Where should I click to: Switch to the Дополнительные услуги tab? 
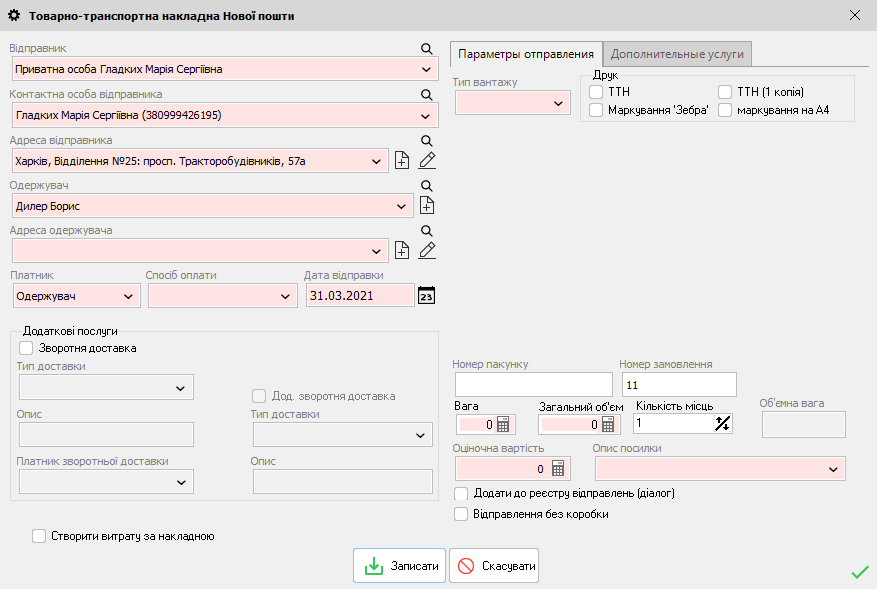(x=677, y=54)
